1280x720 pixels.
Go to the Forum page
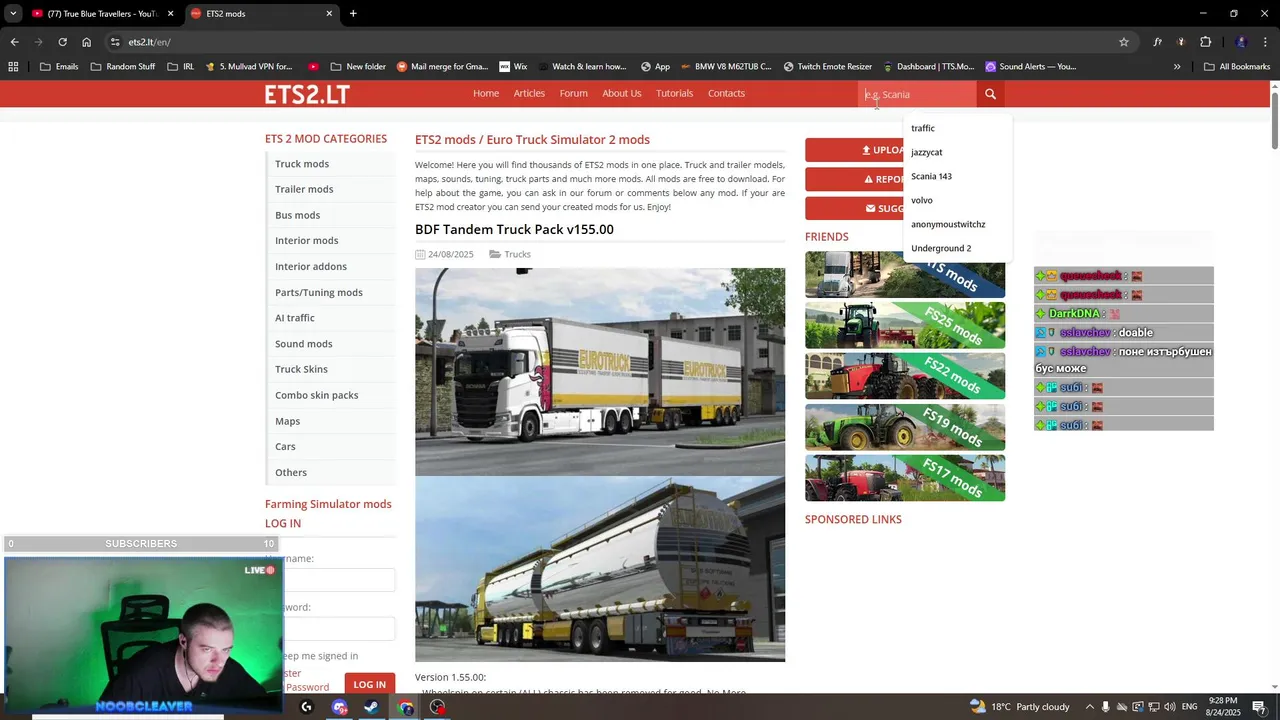coord(574,93)
